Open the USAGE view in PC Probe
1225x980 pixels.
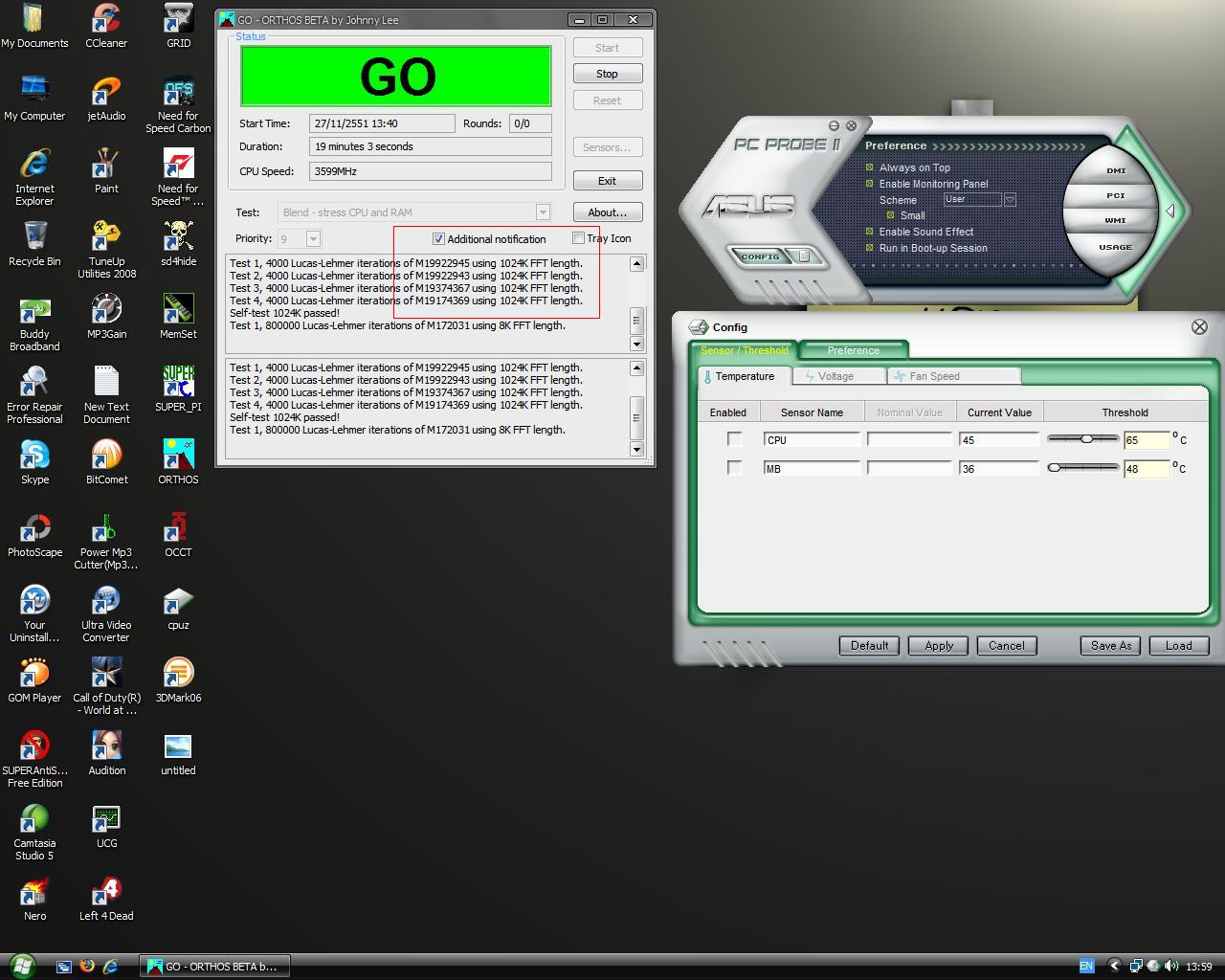[x=1116, y=247]
